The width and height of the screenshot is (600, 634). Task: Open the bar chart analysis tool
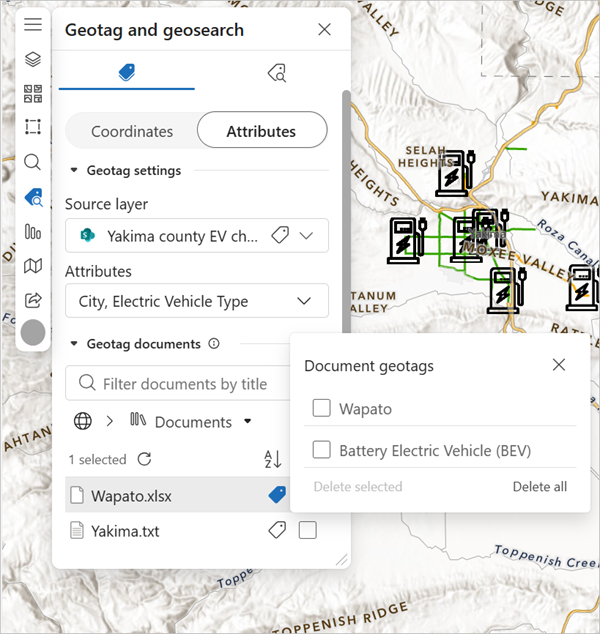[x=33, y=232]
